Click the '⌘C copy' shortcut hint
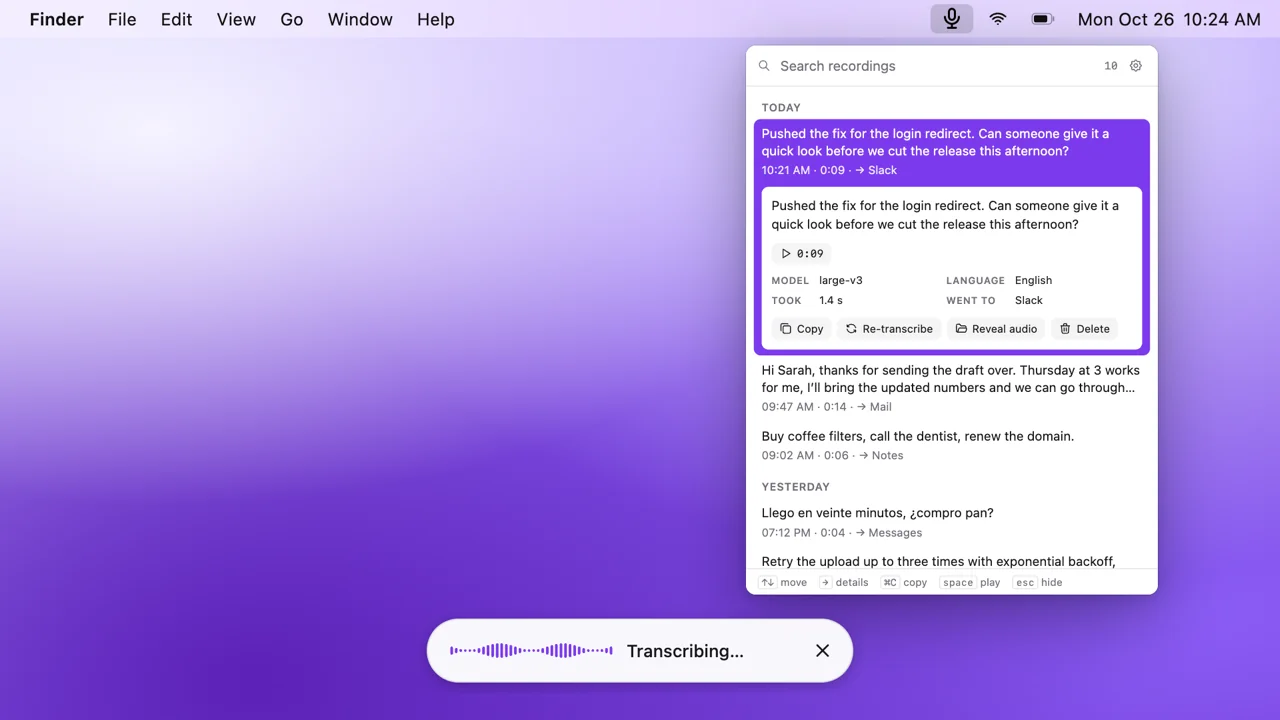 point(904,583)
